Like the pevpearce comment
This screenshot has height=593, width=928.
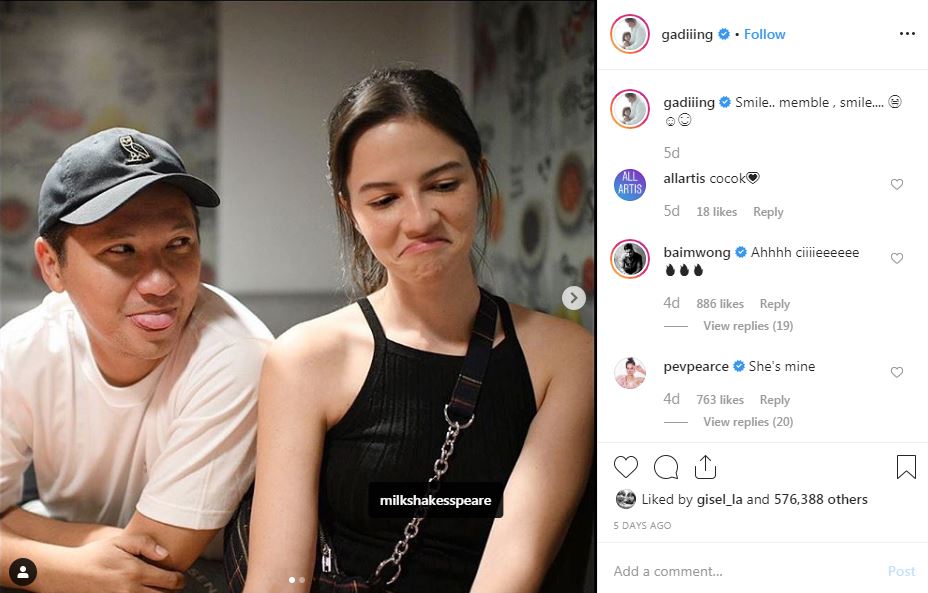click(897, 372)
